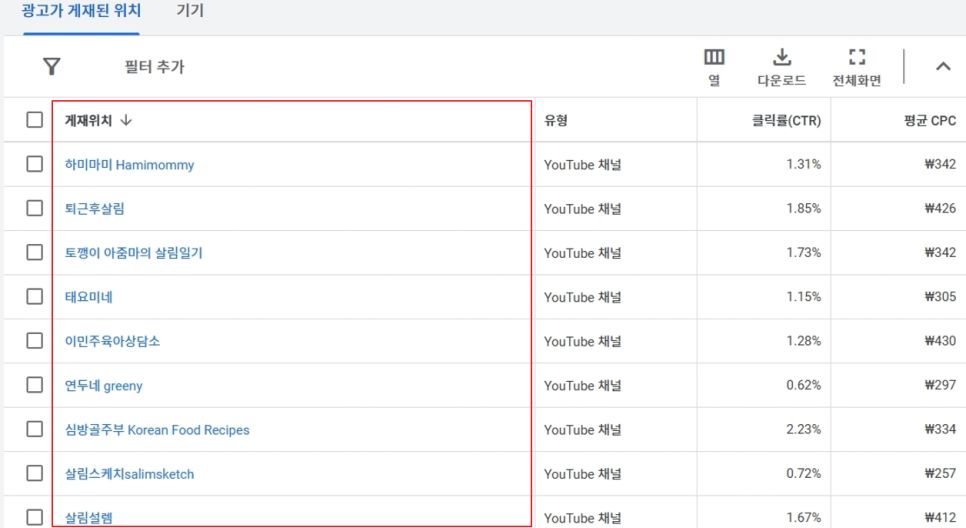Check the 이민주육아상담소 row checkbox
Viewport: 966px width, 528px height.
click(34, 341)
